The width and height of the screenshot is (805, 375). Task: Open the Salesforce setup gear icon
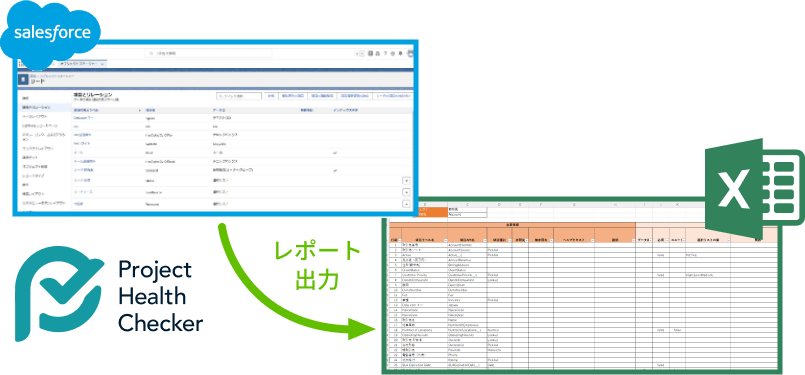pos(393,53)
